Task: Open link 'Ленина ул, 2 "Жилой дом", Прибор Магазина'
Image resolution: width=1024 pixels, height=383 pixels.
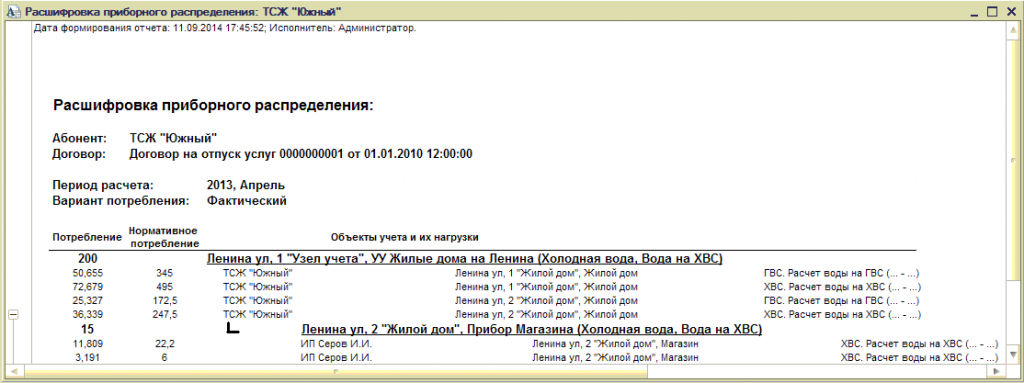Action: click(x=532, y=329)
